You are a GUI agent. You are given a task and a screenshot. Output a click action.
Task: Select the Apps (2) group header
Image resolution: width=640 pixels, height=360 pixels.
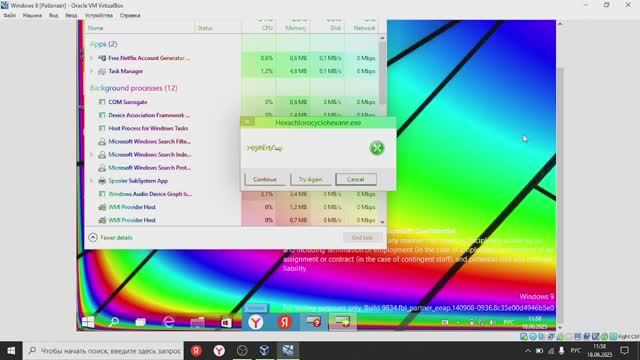point(103,44)
